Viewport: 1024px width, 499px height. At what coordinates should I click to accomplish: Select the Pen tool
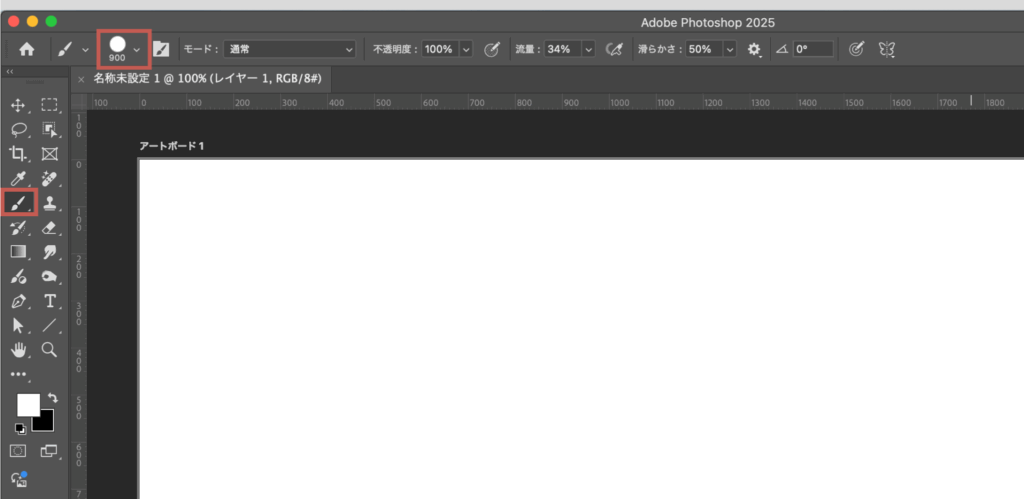pyautogui.click(x=18, y=302)
